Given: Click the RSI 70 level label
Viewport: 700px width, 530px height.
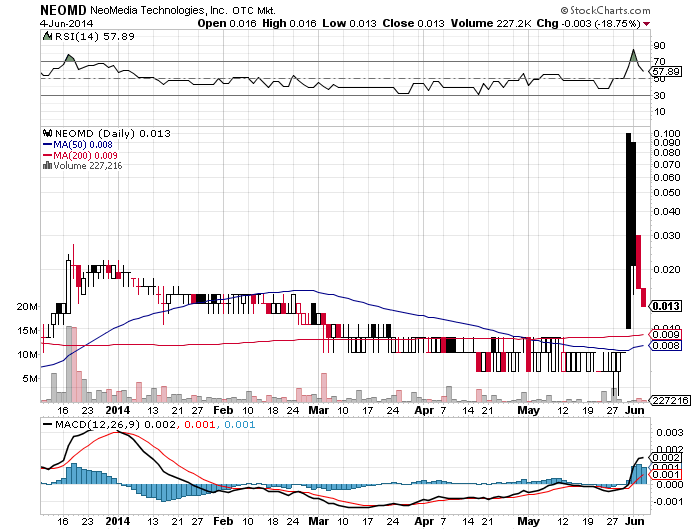Looking at the screenshot, I should pyautogui.click(x=659, y=62).
